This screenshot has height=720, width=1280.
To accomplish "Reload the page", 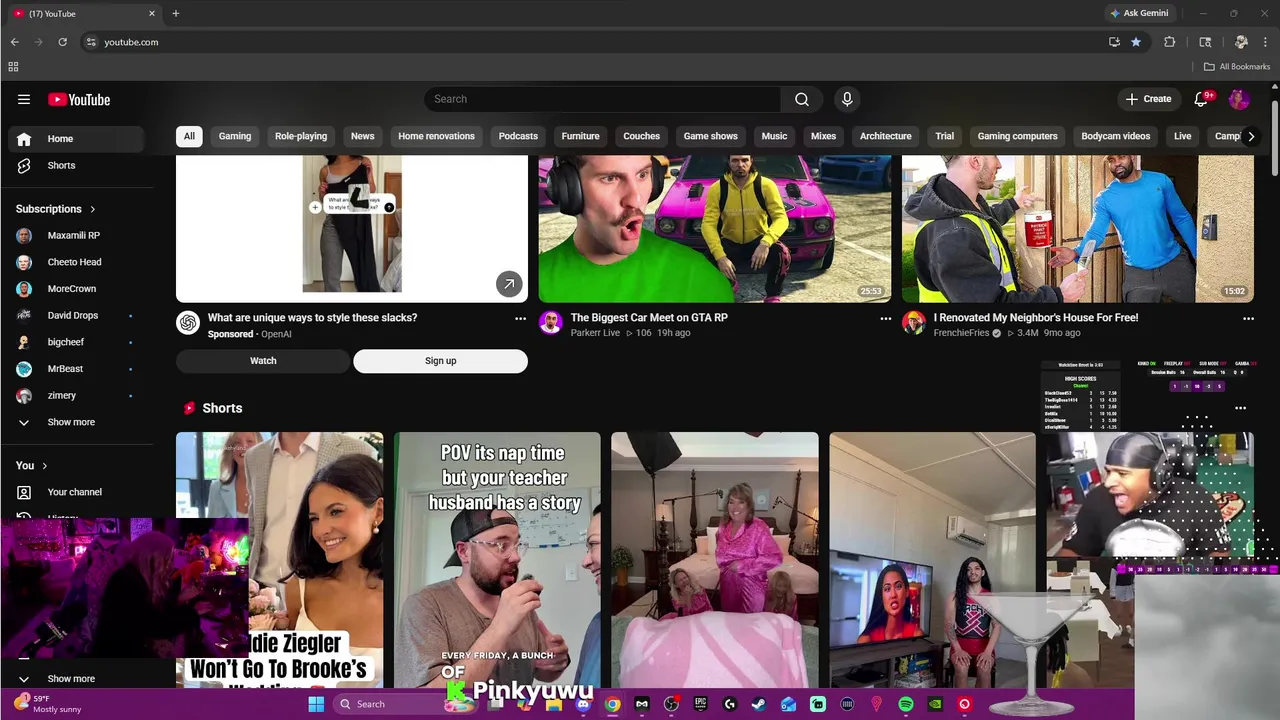I will (62, 42).
